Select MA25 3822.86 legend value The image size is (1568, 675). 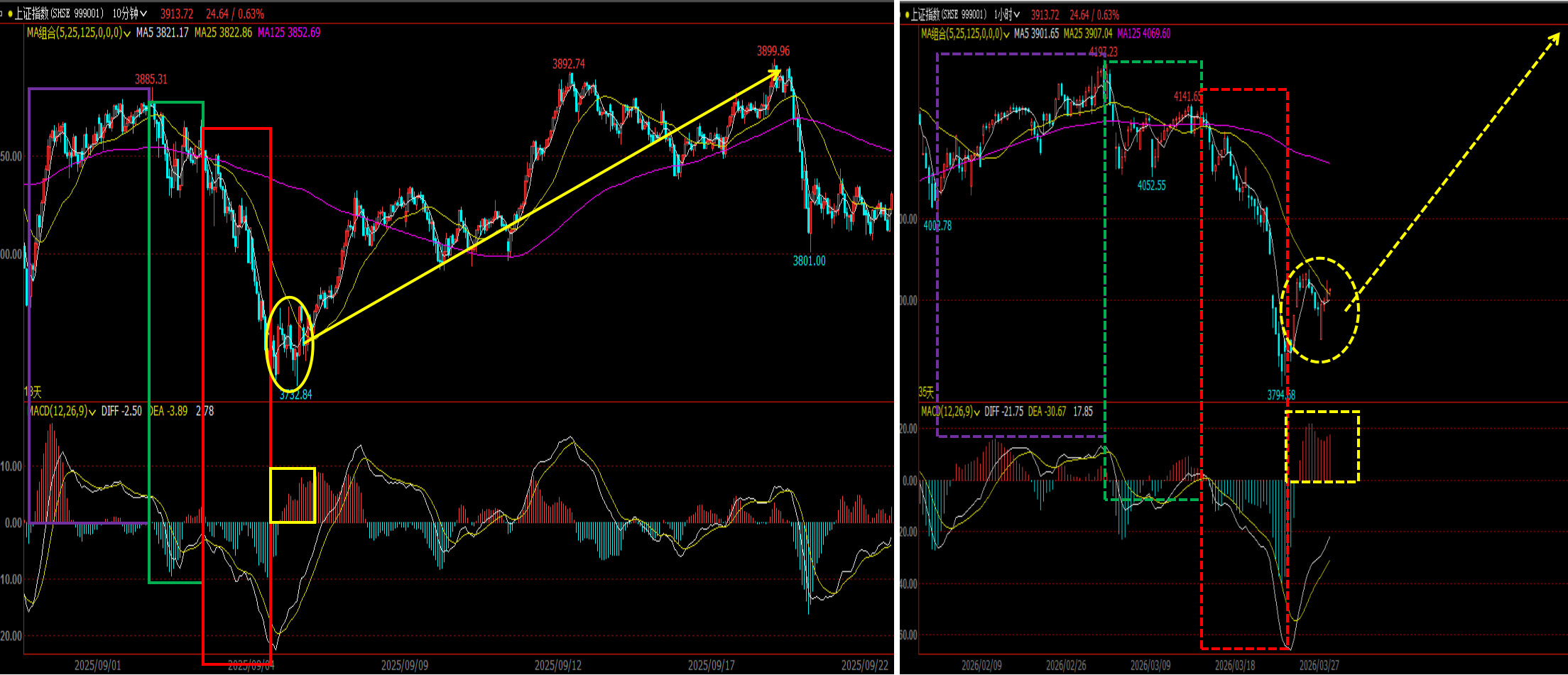[223, 33]
